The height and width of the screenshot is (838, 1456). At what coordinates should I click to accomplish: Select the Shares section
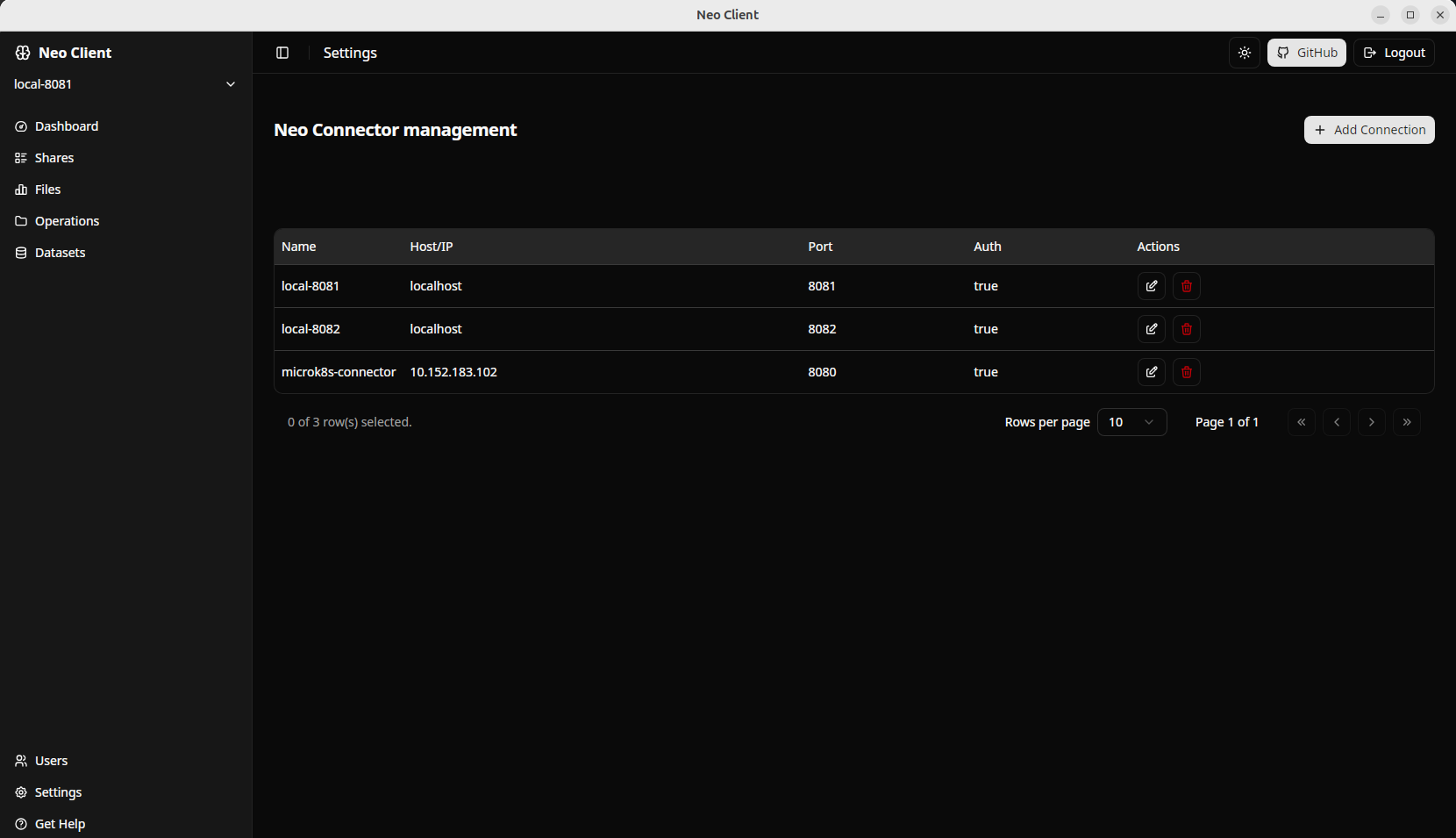[54, 157]
